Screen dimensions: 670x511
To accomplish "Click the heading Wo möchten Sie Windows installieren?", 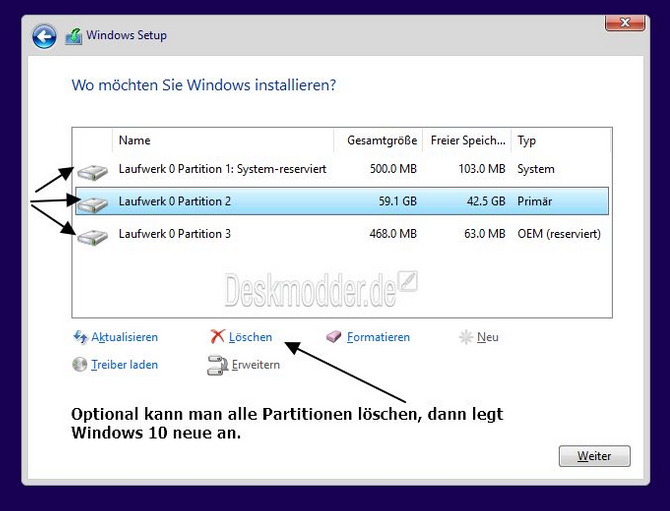I will pos(204,85).
